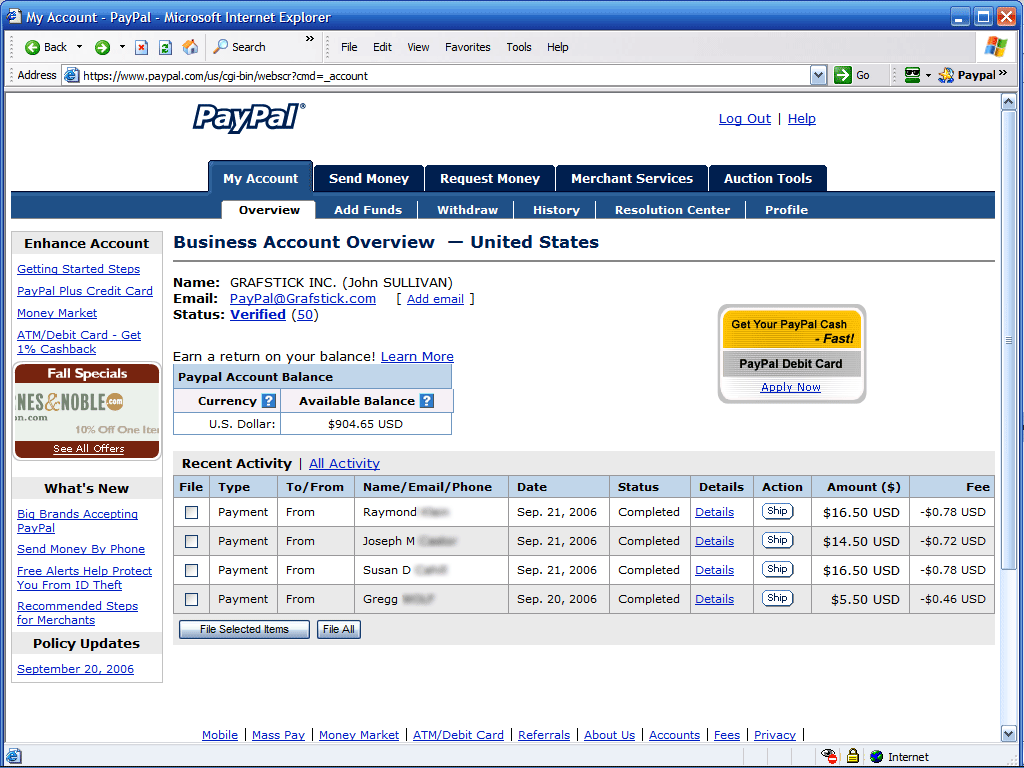
Task: Check the file box for Joseph's payment
Action: click(191, 541)
